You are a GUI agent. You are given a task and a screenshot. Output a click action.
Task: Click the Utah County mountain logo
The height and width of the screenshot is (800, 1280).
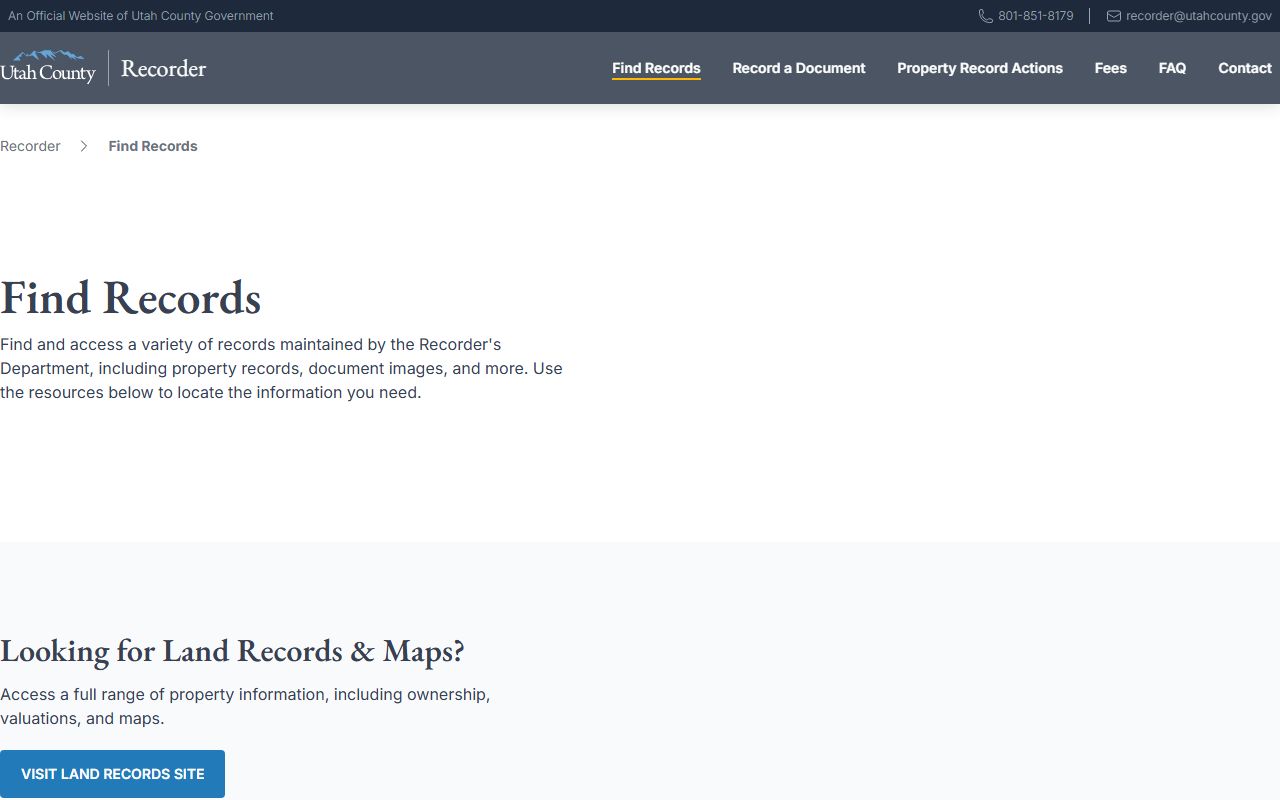[x=48, y=67]
